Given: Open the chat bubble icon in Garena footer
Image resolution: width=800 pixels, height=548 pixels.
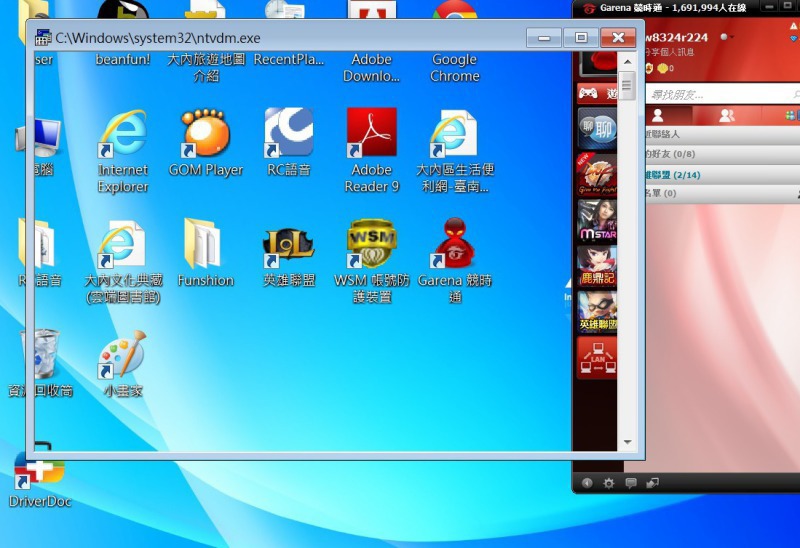Looking at the screenshot, I should (x=631, y=483).
